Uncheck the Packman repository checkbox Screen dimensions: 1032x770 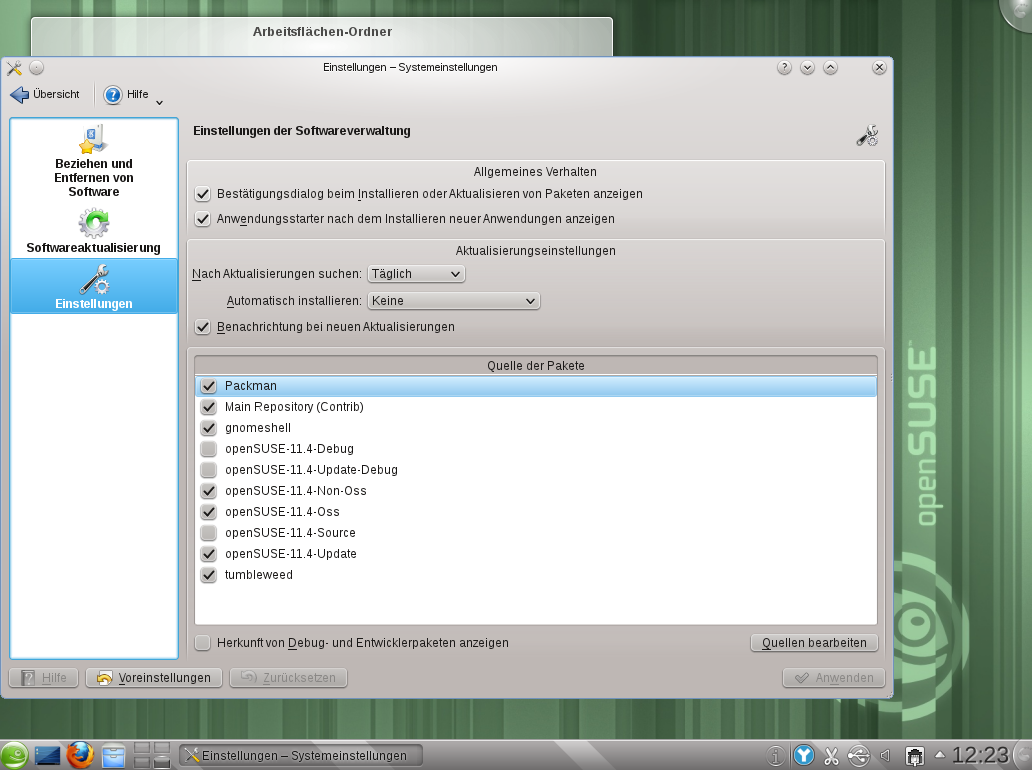208,386
